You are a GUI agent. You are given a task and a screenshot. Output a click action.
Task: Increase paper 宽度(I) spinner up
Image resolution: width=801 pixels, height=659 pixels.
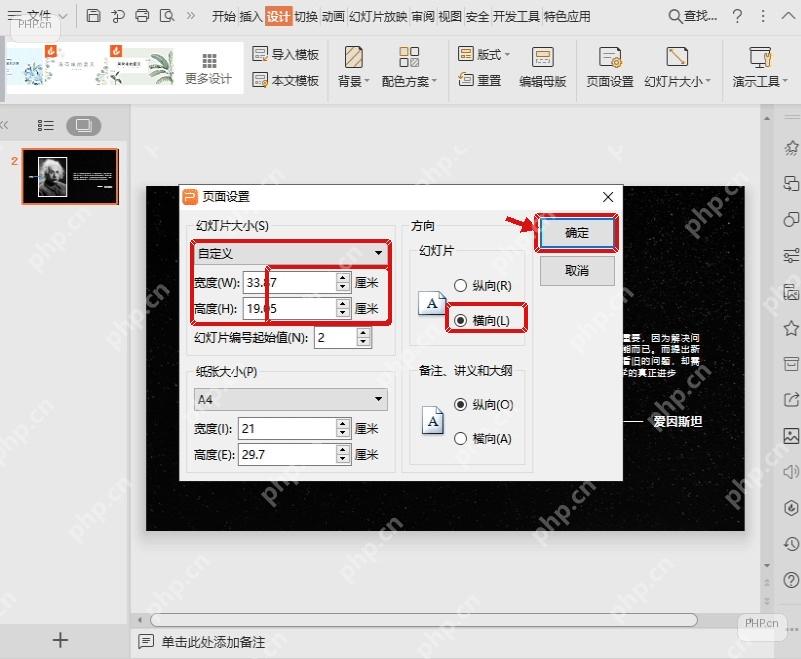pos(343,423)
